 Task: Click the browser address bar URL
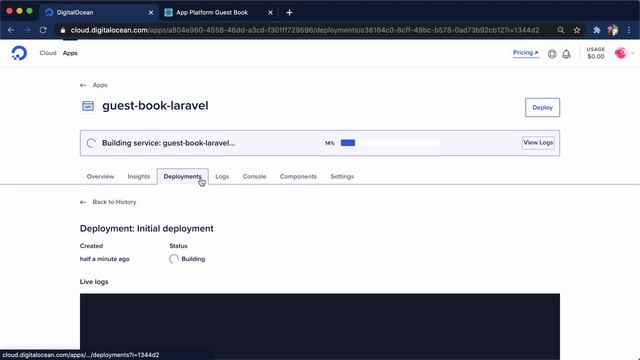(x=305, y=30)
